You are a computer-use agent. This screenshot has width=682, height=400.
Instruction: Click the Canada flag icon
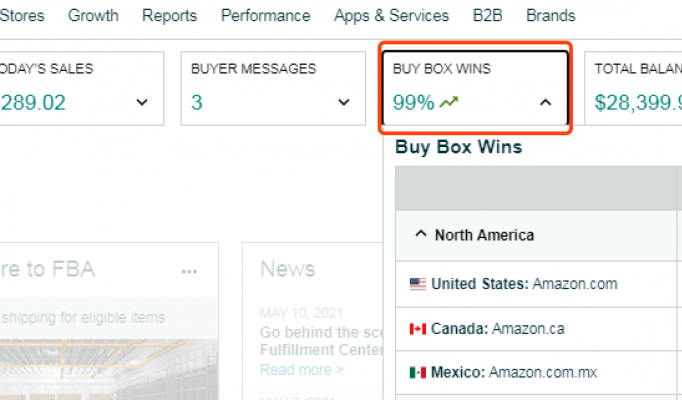tap(418, 328)
